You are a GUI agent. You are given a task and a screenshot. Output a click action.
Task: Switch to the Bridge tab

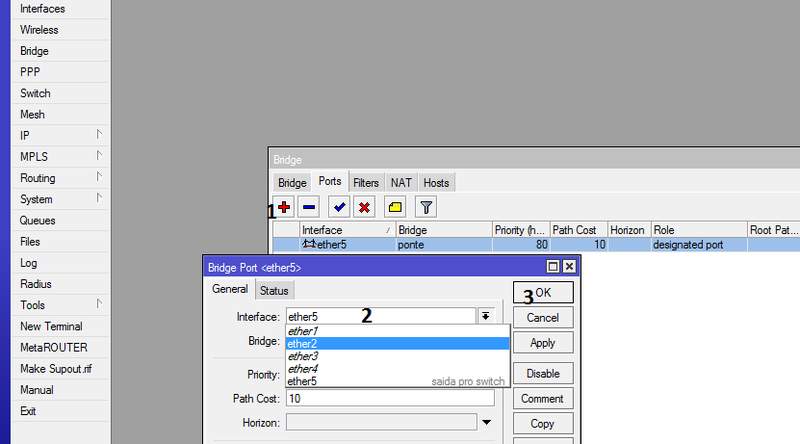tap(292, 183)
